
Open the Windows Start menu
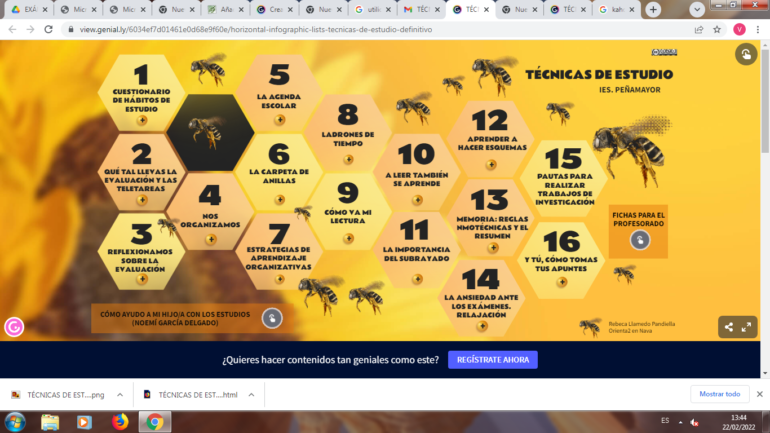coord(15,422)
